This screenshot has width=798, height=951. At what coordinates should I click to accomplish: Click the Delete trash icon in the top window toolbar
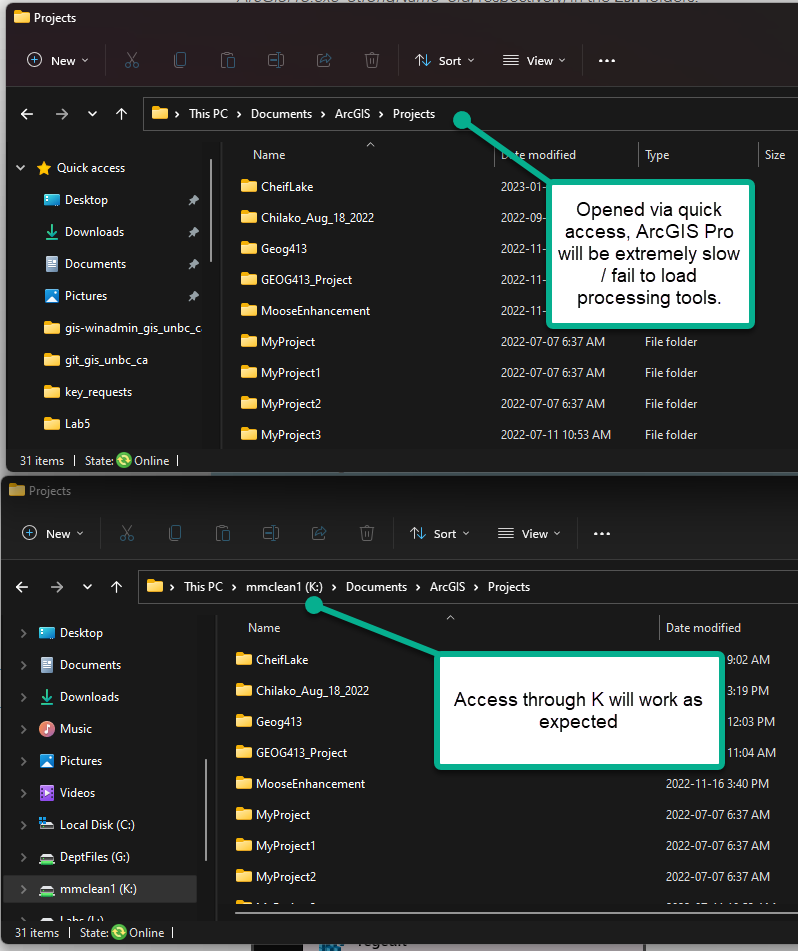pos(372,60)
